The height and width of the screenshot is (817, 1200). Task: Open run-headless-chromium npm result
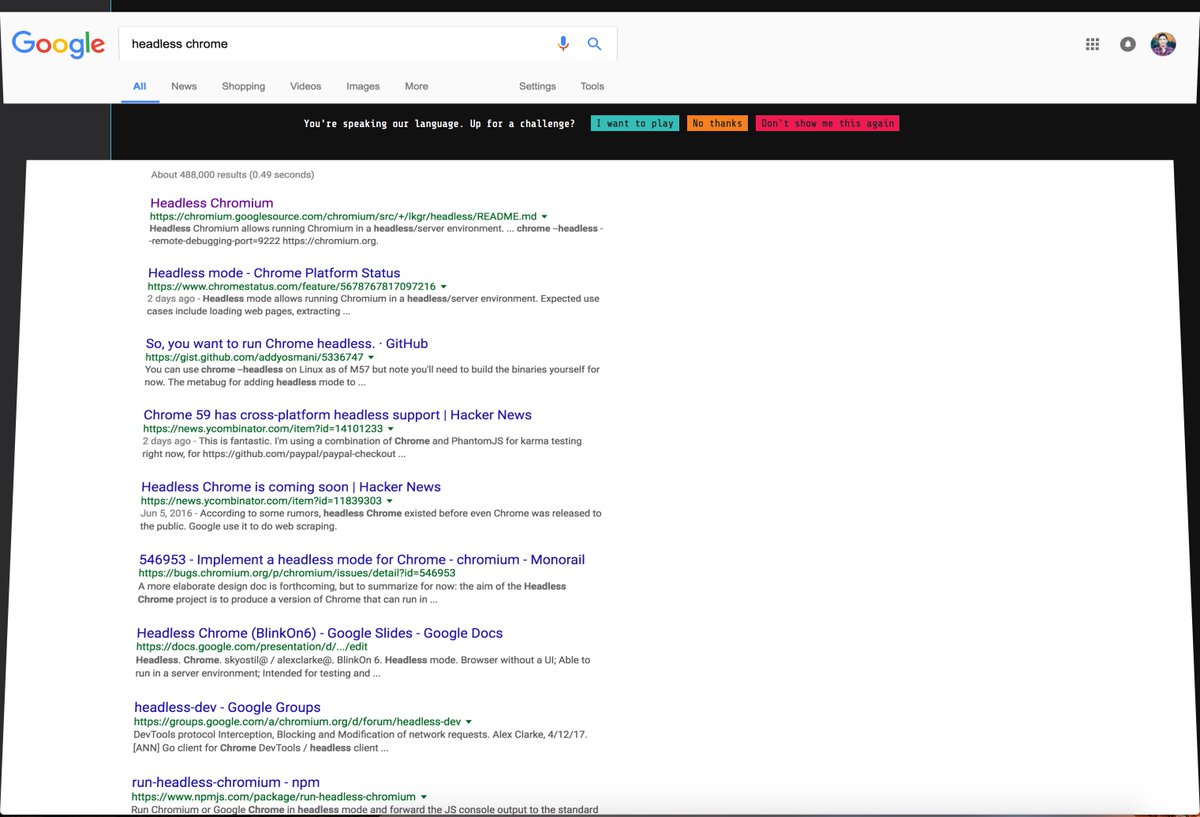click(x=226, y=782)
